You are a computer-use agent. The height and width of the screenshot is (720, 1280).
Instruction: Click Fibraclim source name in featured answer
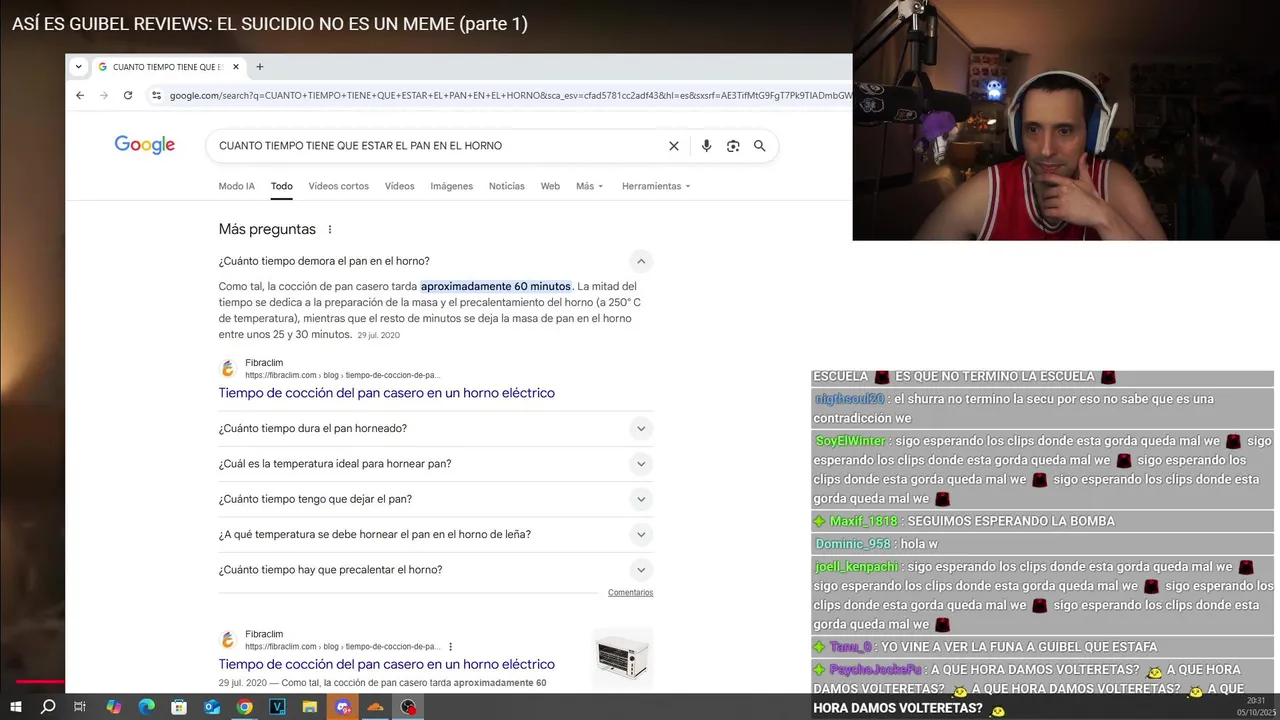pyautogui.click(x=264, y=363)
